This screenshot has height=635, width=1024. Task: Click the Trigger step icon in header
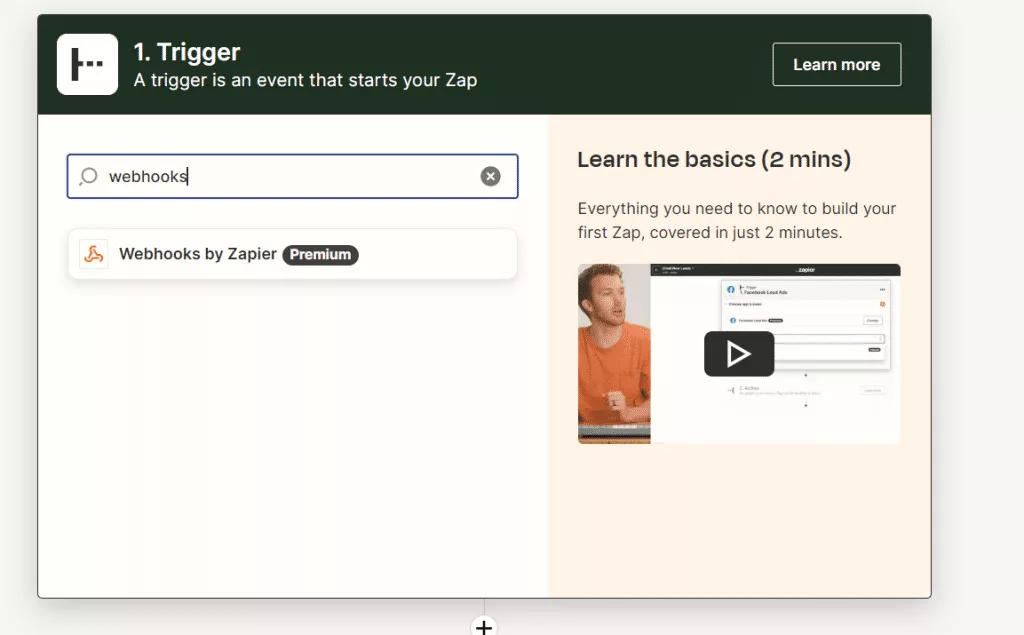(x=88, y=64)
